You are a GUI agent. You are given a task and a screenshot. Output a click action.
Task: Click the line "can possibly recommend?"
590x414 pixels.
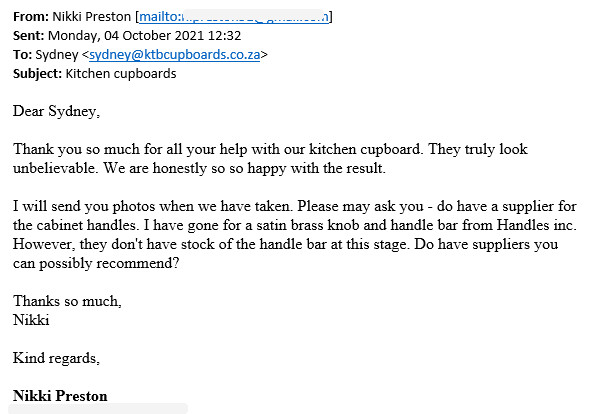96,263
